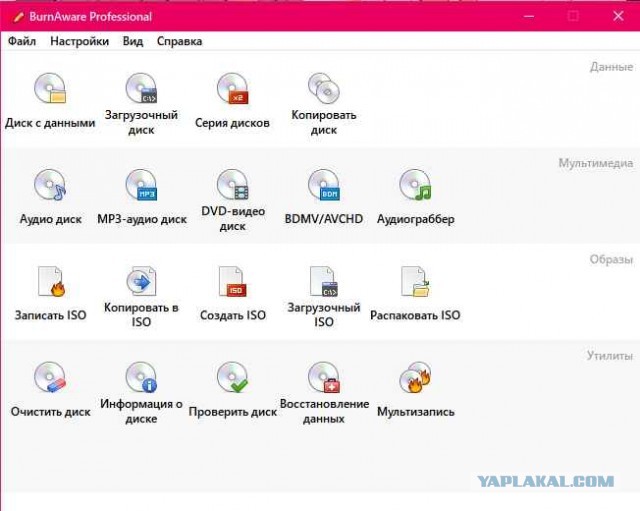Open Восстановление данных tool
This screenshot has width=640, height=511.
[324, 393]
